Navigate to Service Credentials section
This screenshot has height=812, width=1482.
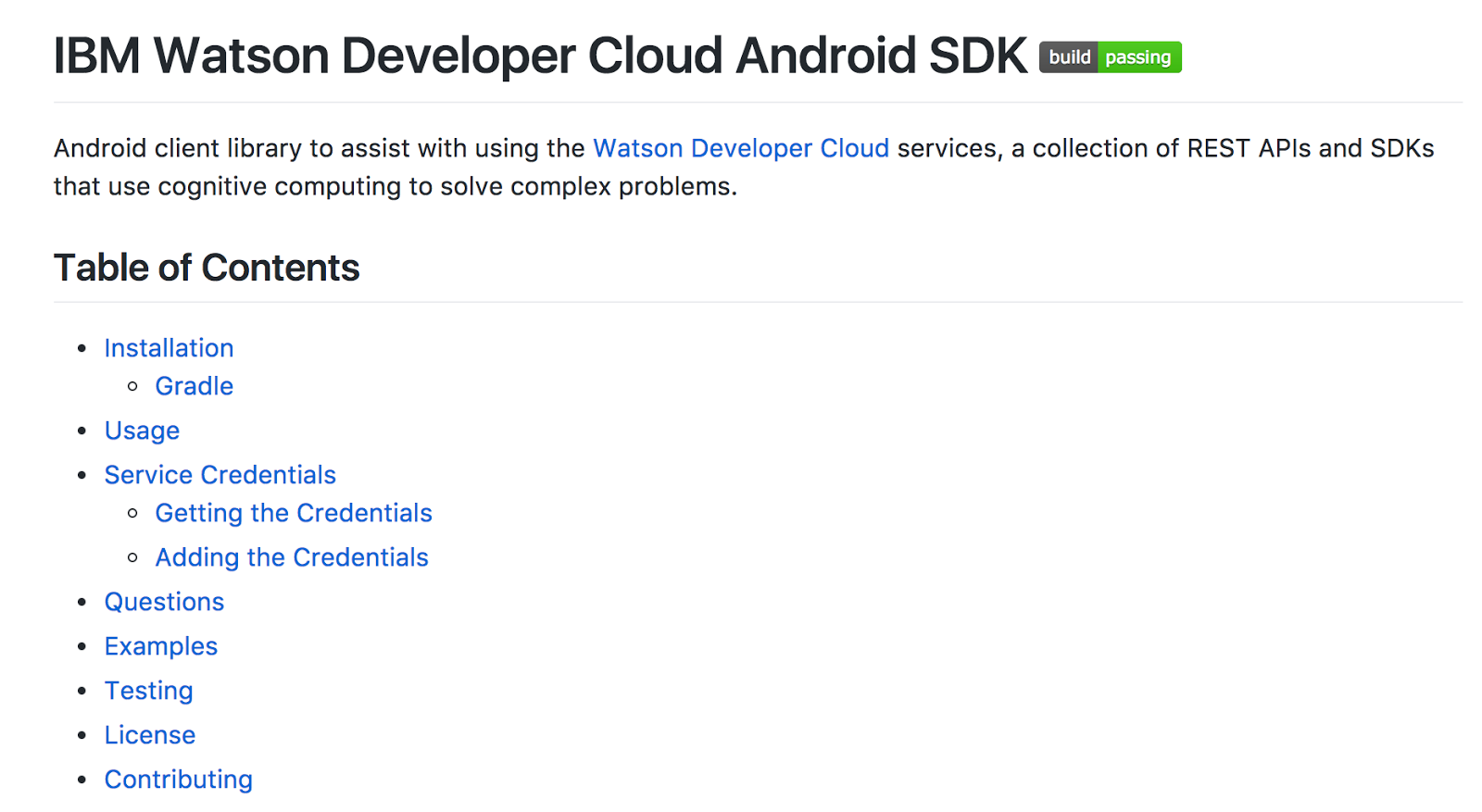pos(220,475)
